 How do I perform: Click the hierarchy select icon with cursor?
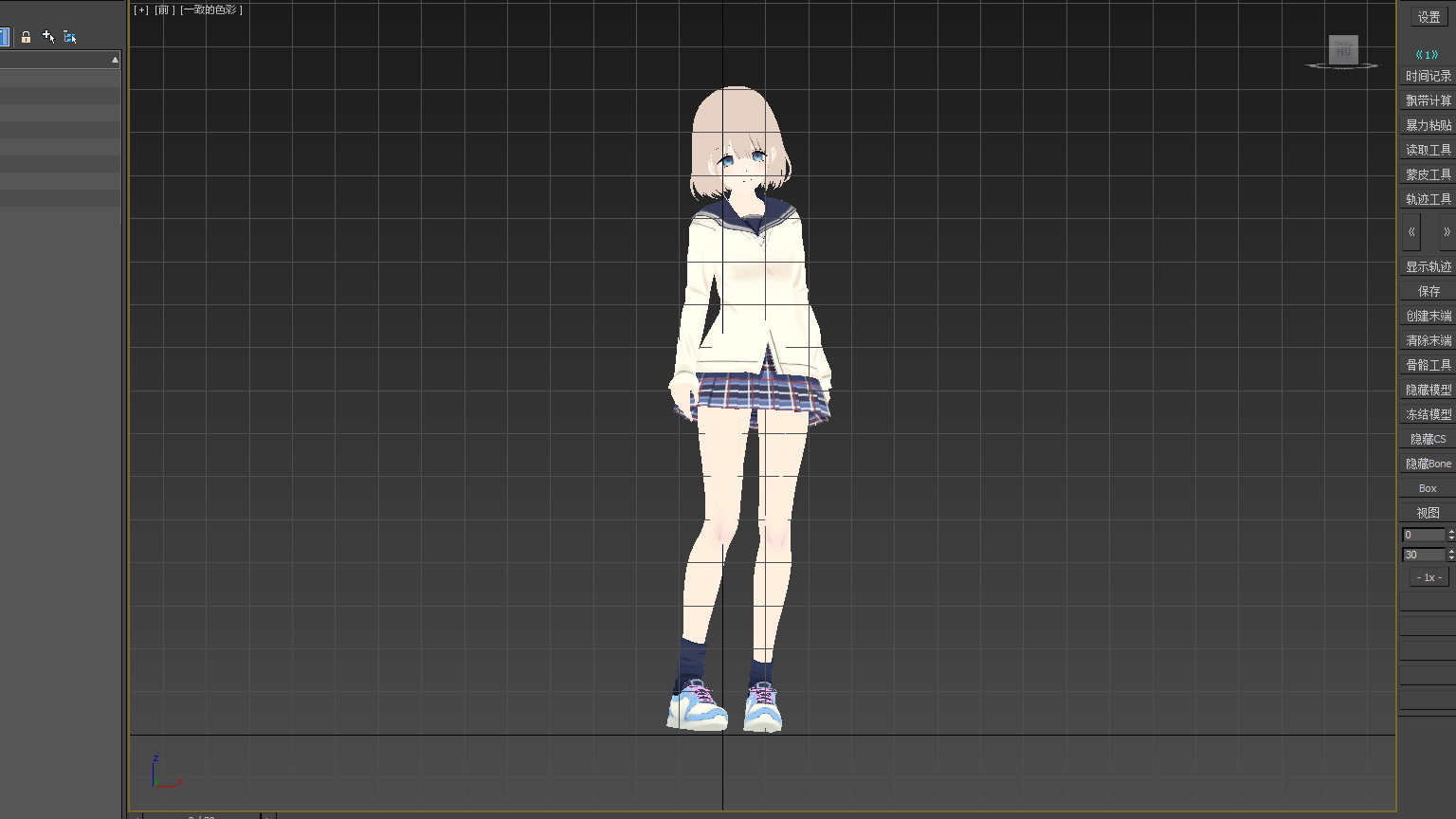tap(70, 37)
